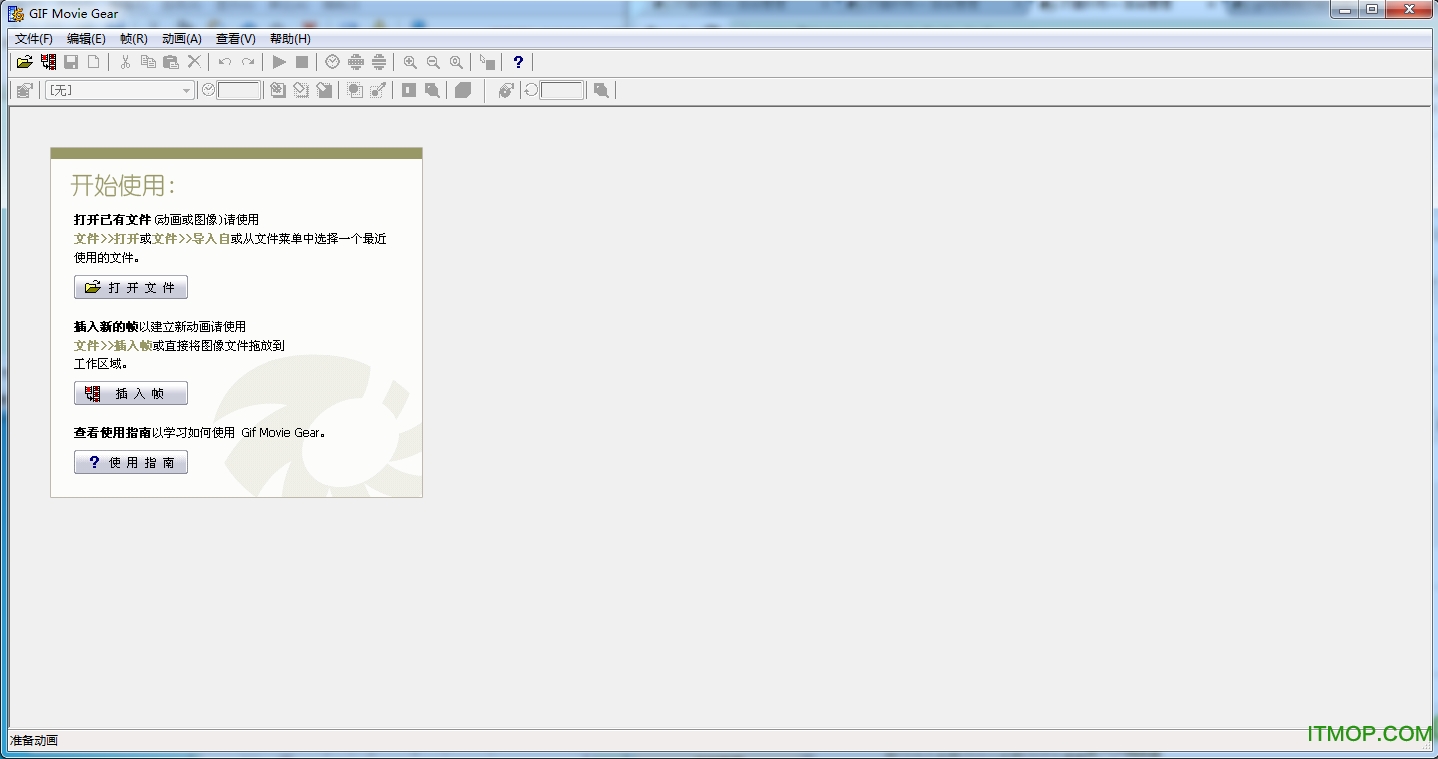
Task: Click the 文件>>插入帧 link text
Action: pos(113,346)
